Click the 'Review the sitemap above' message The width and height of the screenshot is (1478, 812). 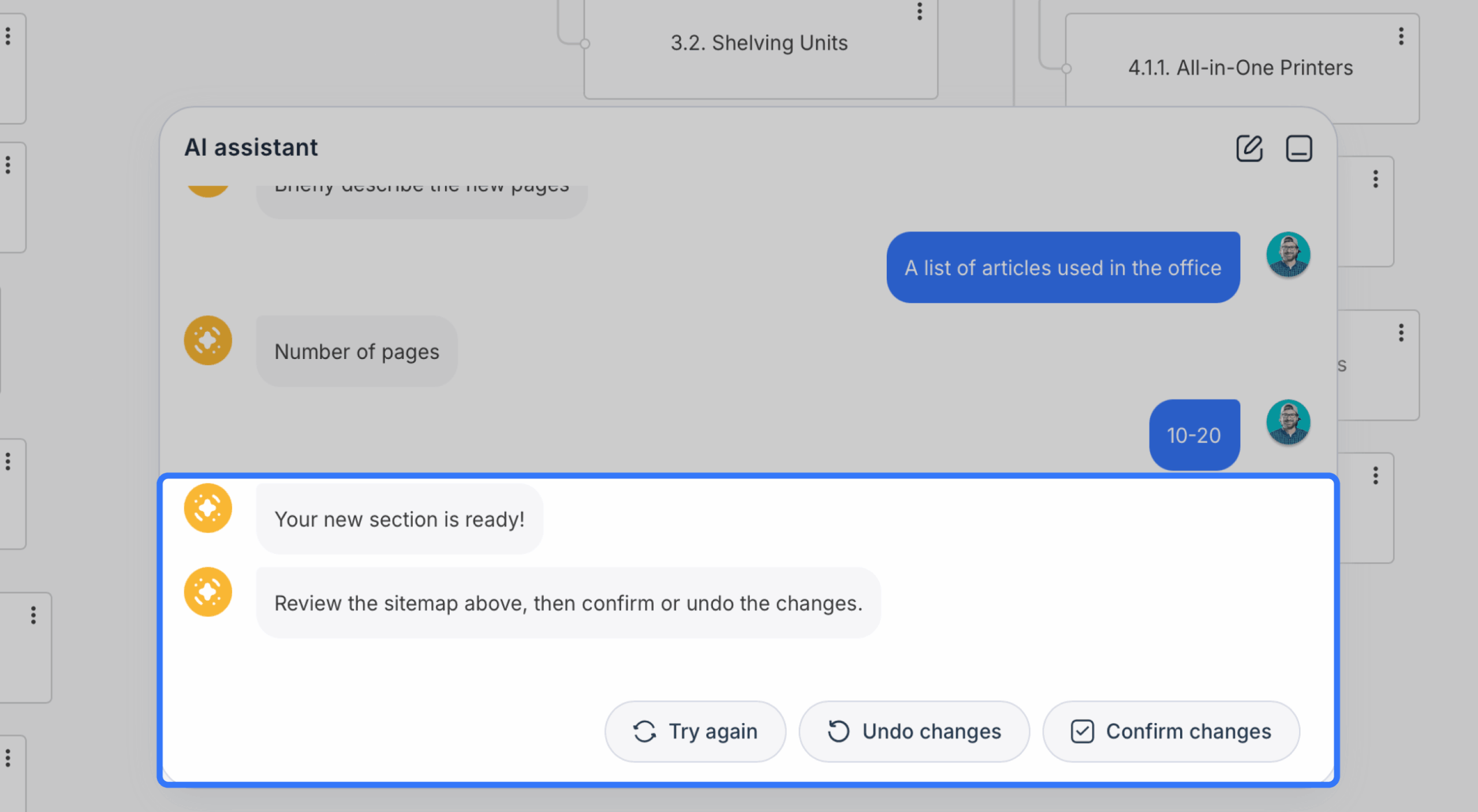click(x=568, y=603)
